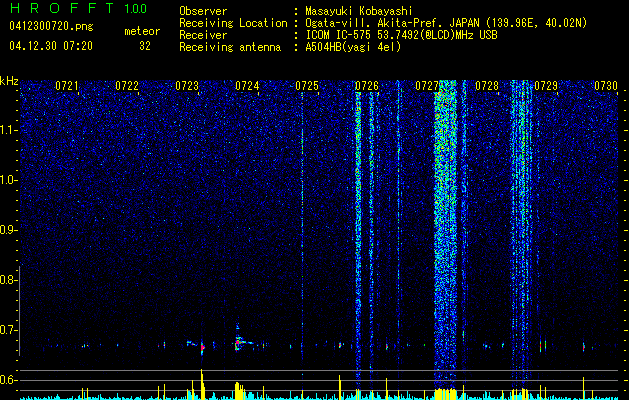Click the HROFFT 1.0.0 title text
This screenshot has width=629, height=400.
pos(78,8)
